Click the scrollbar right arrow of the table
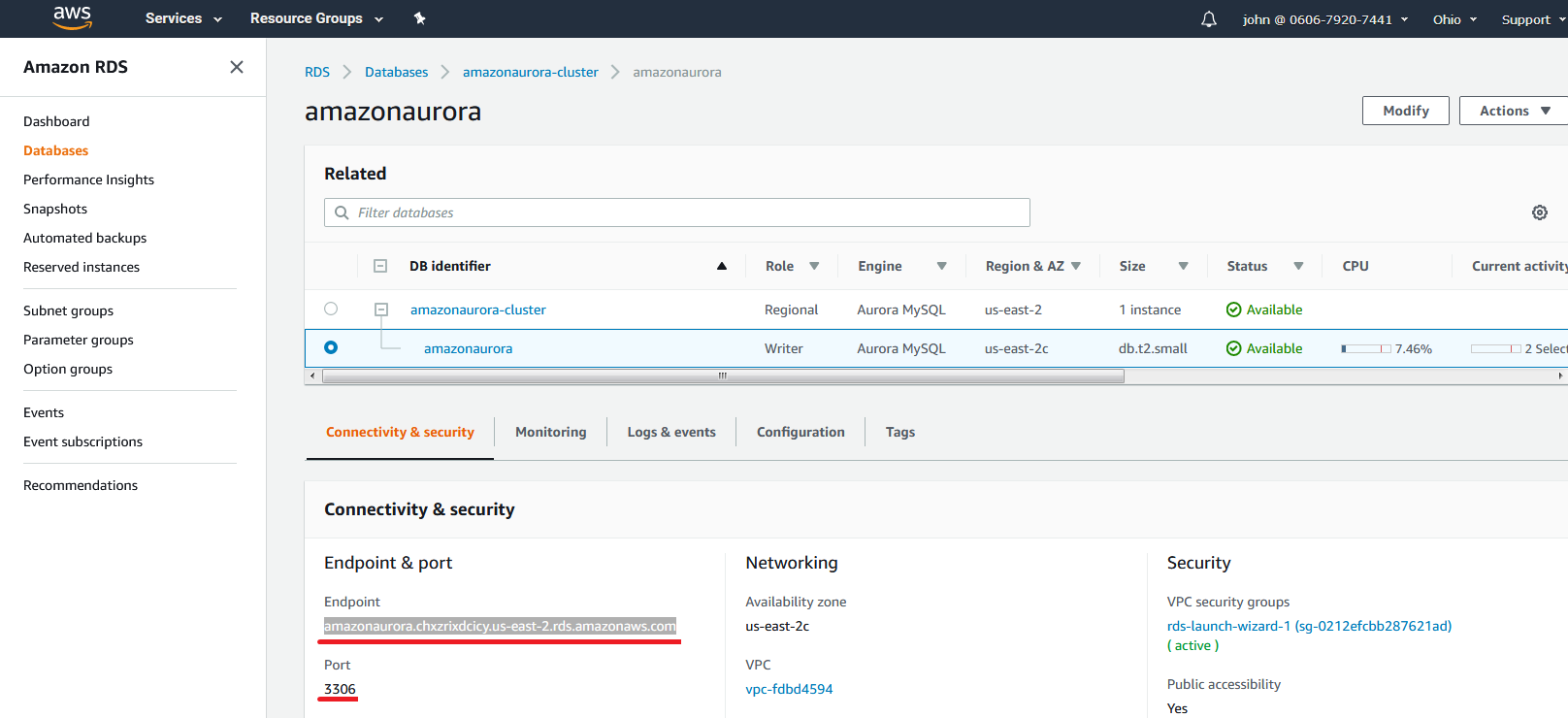The image size is (1568, 718). pyautogui.click(x=1560, y=375)
